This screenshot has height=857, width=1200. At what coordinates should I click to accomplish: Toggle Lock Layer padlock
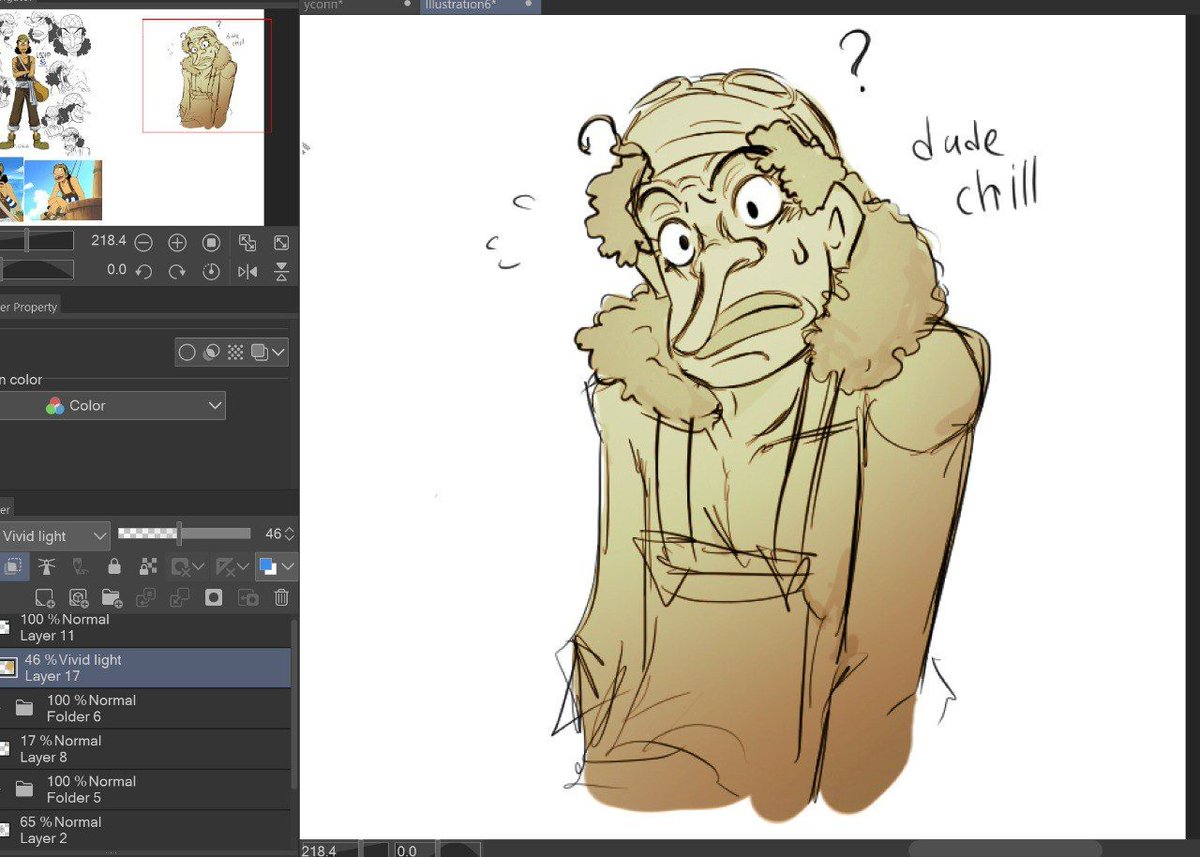[x=114, y=567]
